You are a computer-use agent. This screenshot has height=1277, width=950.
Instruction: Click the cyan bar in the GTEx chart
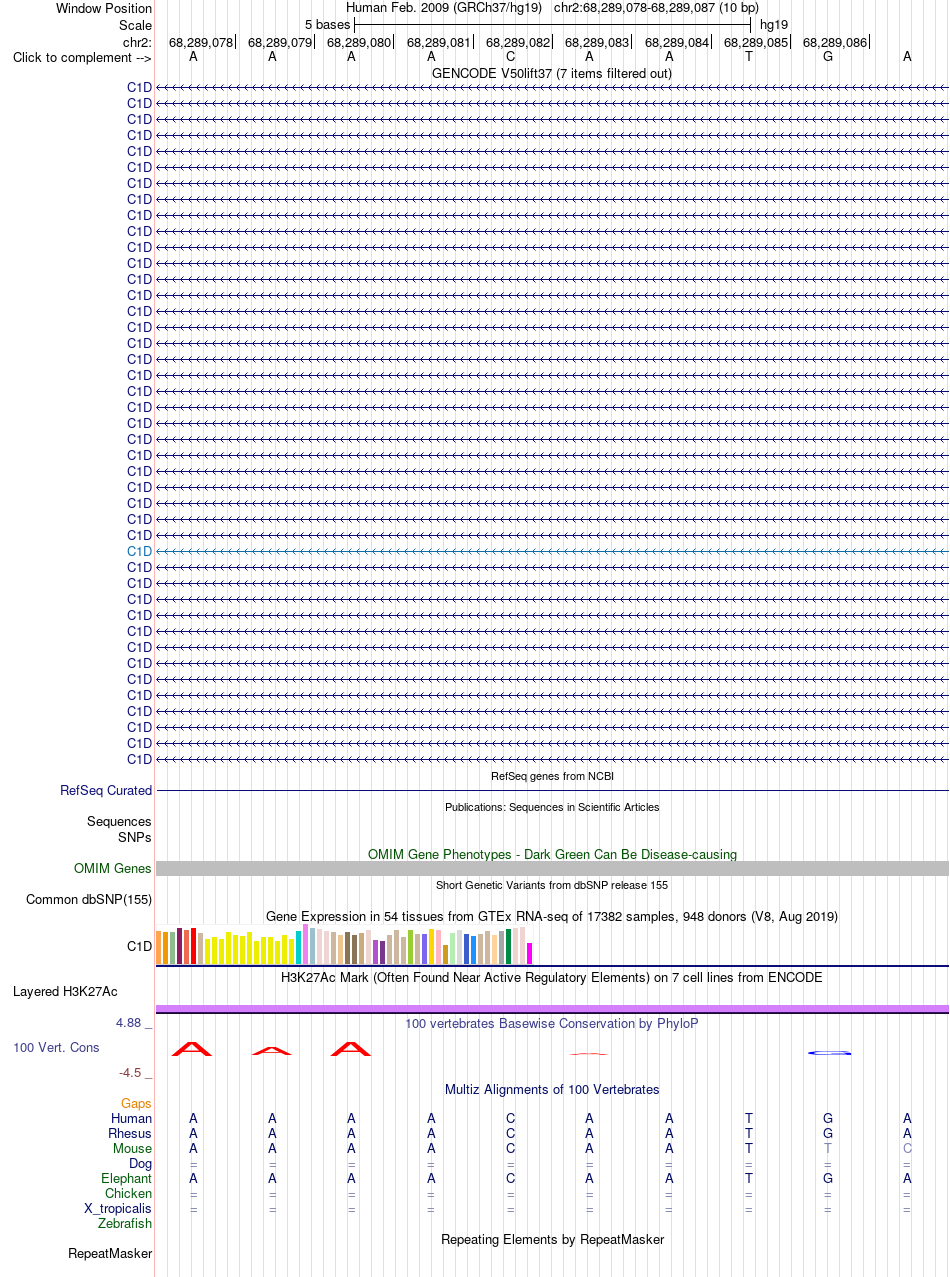[299, 948]
